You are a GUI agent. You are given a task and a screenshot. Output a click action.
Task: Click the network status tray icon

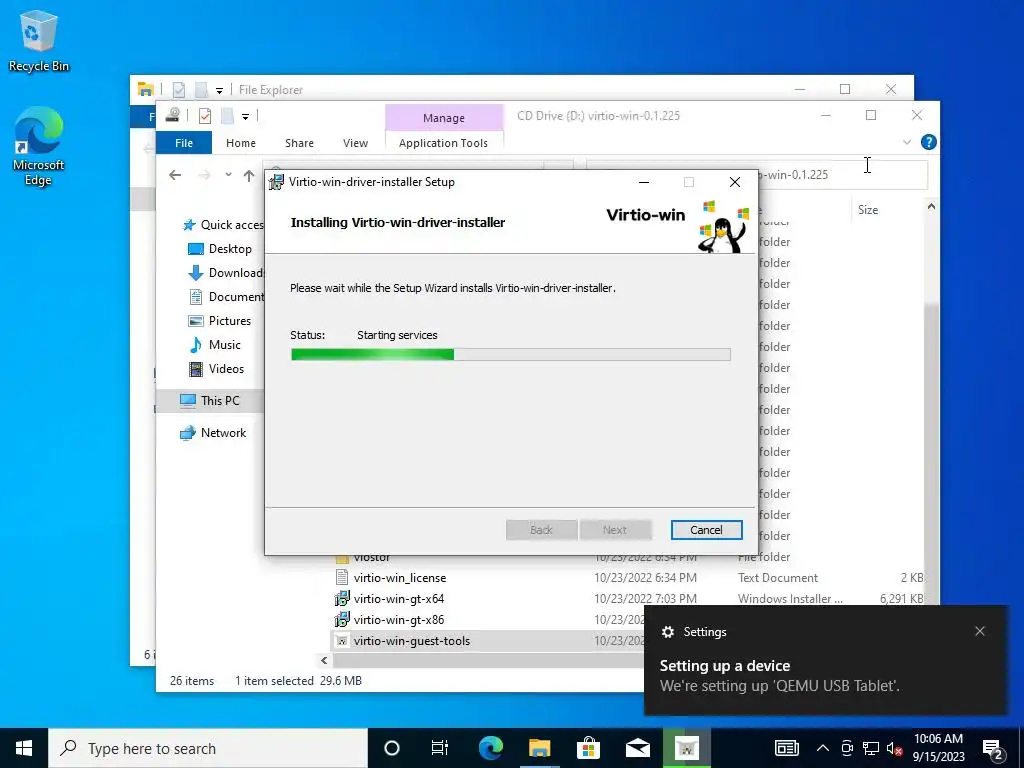[x=871, y=748]
